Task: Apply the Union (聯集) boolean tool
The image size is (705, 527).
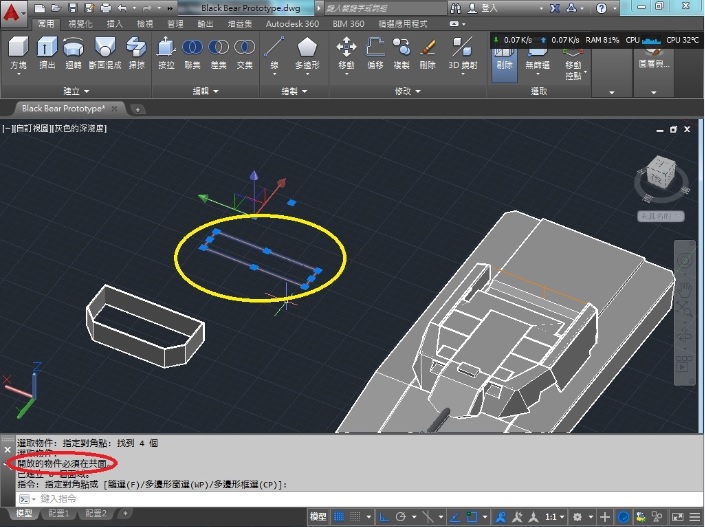Action: point(192,54)
